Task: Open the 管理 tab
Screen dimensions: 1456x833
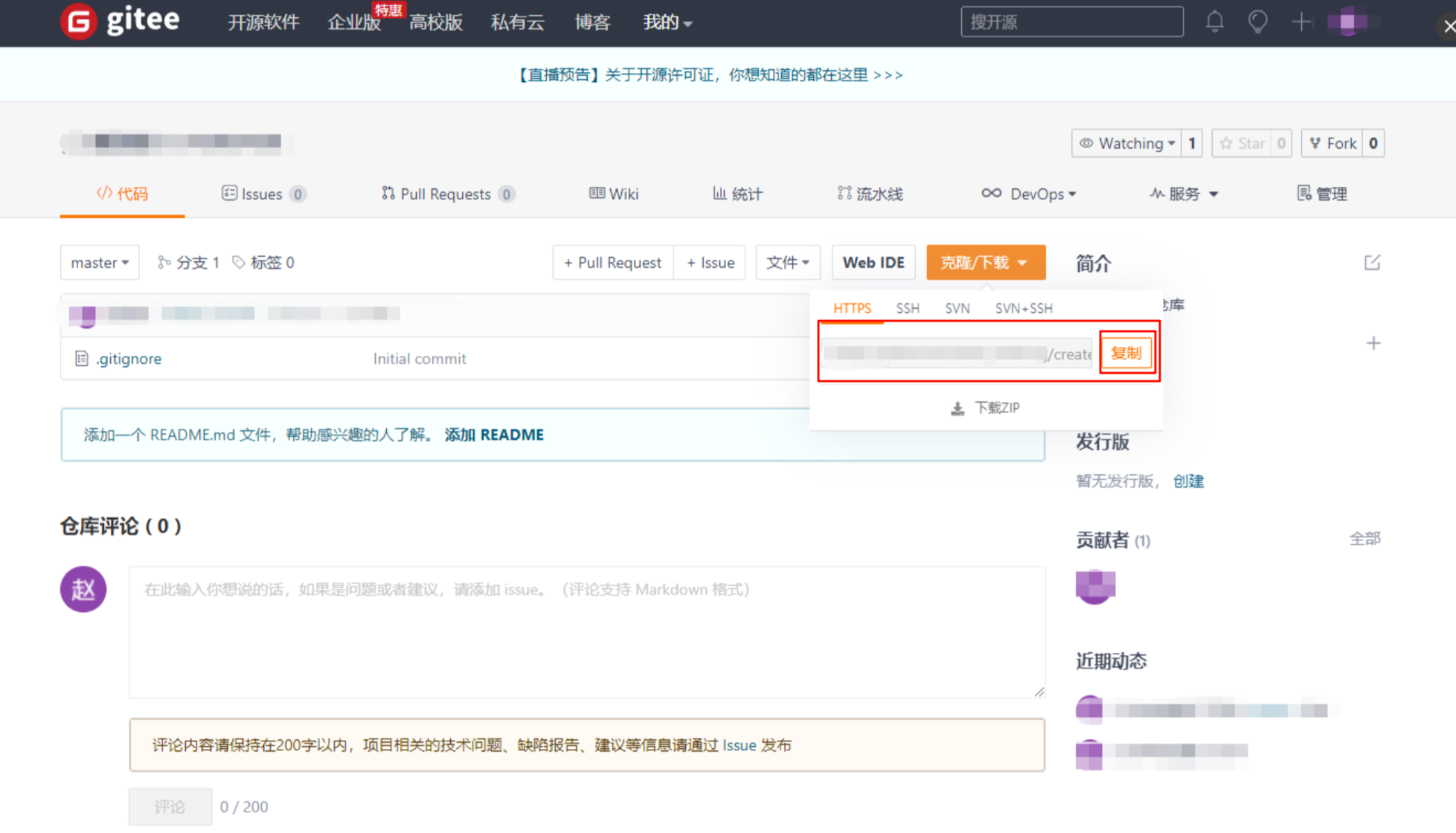Action: click(x=1322, y=194)
